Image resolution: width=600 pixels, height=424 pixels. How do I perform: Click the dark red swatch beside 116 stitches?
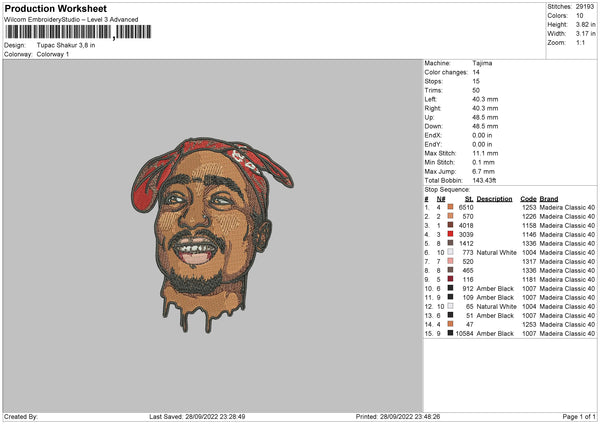[450, 279]
